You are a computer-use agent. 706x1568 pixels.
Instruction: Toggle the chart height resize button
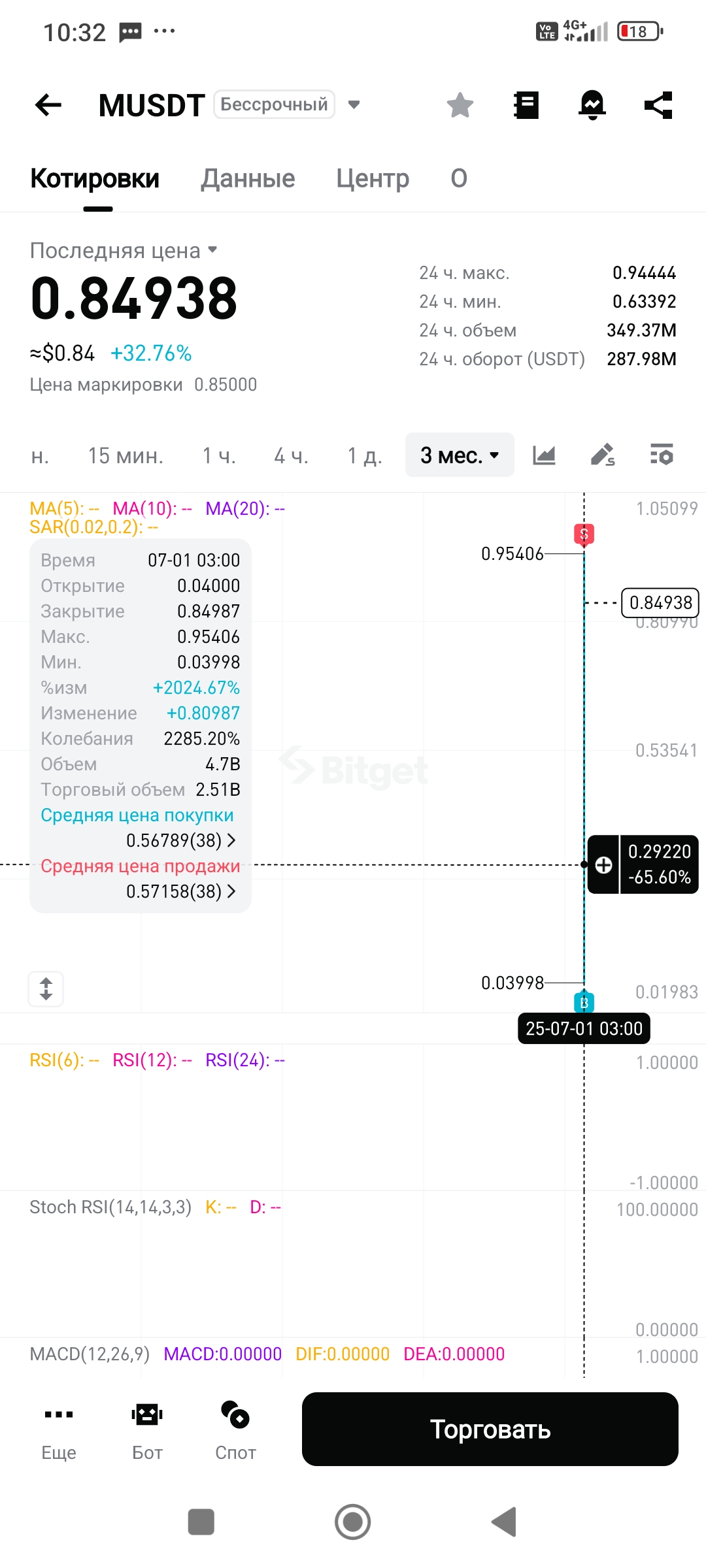pyautogui.click(x=46, y=989)
